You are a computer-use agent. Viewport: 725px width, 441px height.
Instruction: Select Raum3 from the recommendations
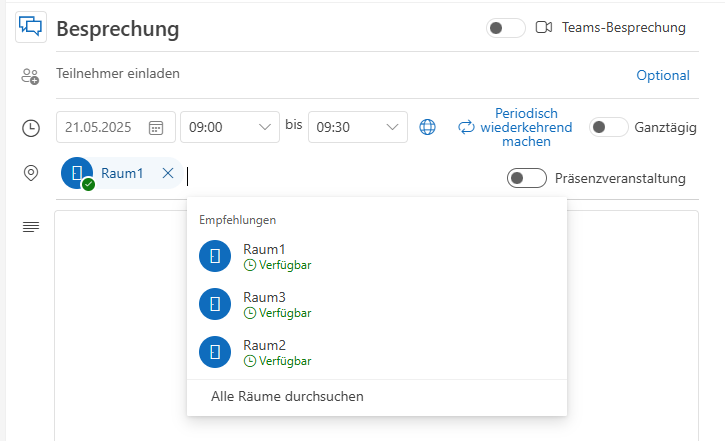point(264,304)
